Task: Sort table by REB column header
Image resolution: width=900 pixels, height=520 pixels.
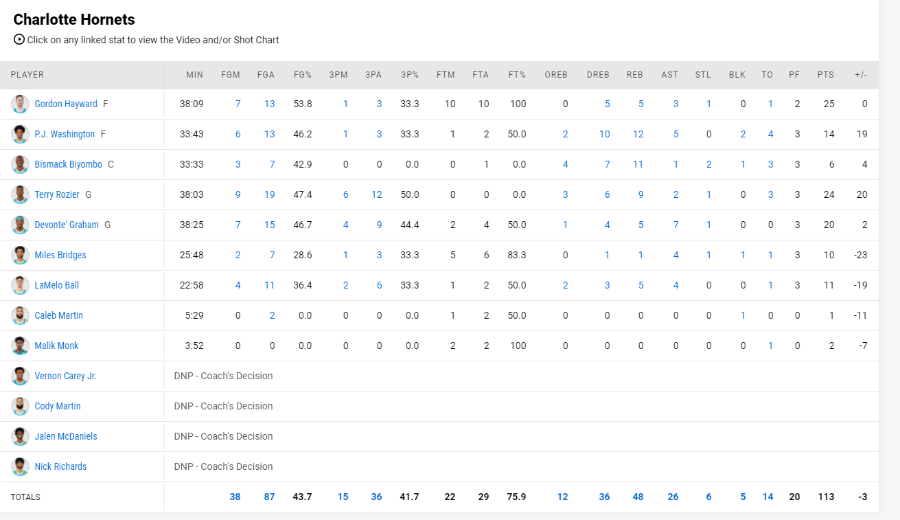Action: [x=635, y=75]
